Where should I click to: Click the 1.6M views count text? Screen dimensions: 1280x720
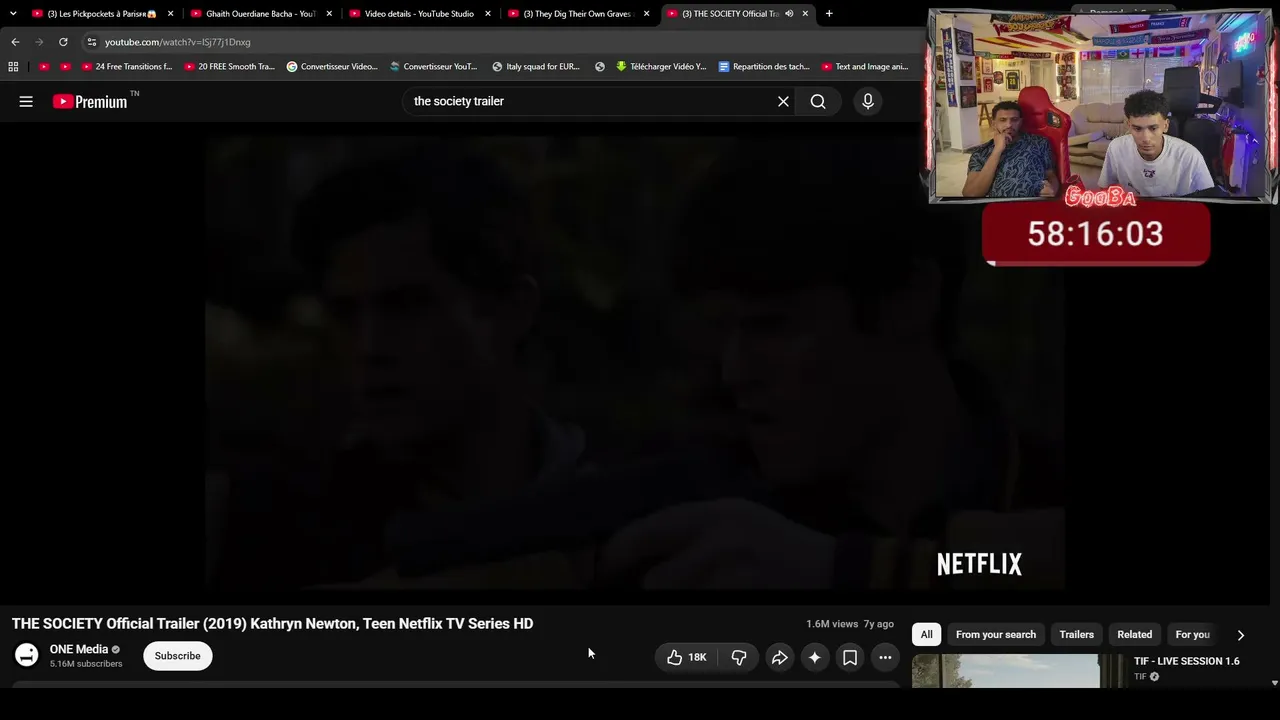pyautogui.click(x=832, y=624)
